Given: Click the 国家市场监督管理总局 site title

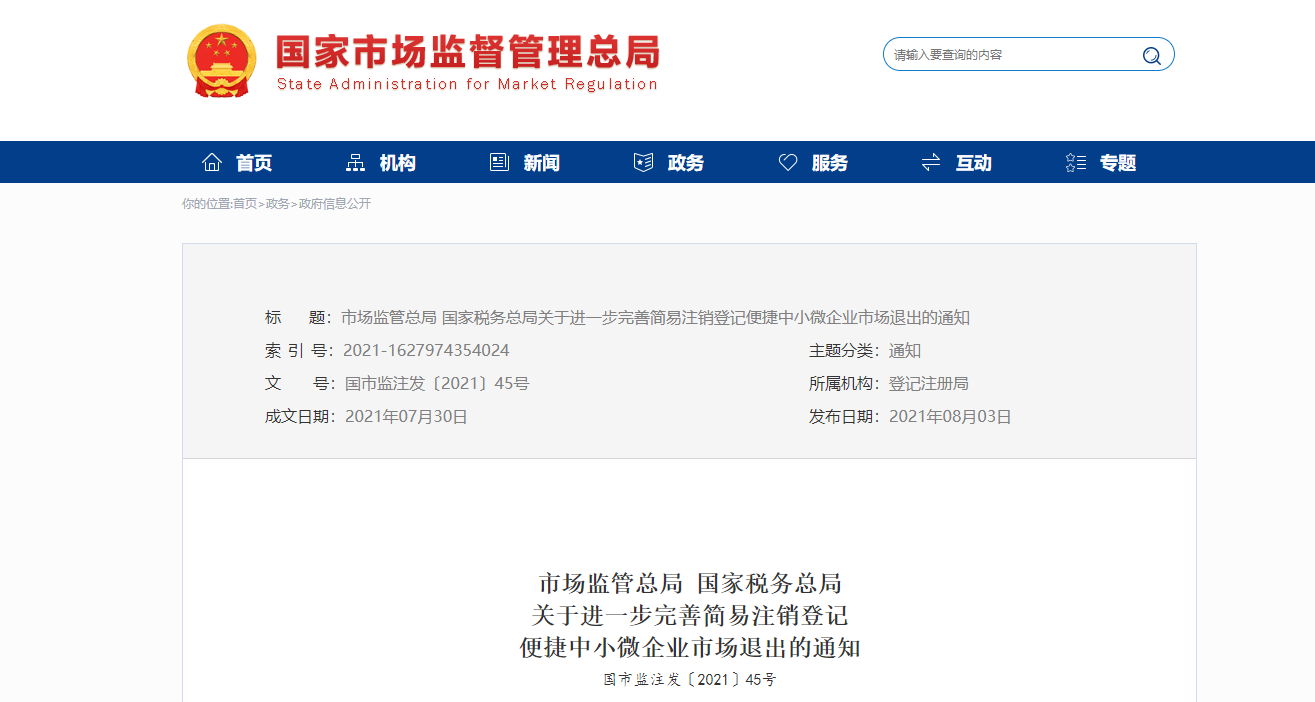Looking at the screenshot, I should click(468, 51).
